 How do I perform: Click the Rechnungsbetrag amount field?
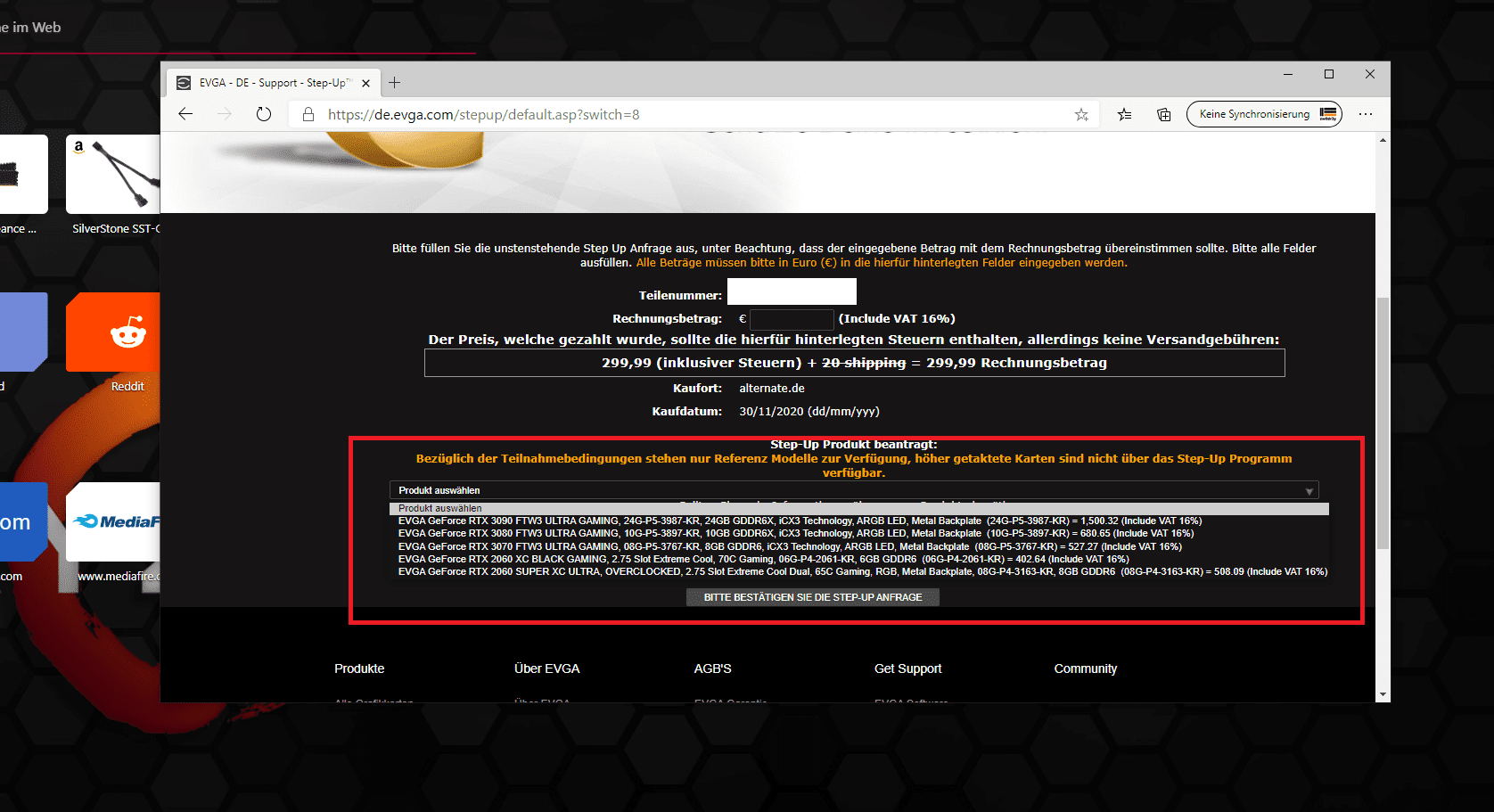pyautogui.click(x=792, y=318)
